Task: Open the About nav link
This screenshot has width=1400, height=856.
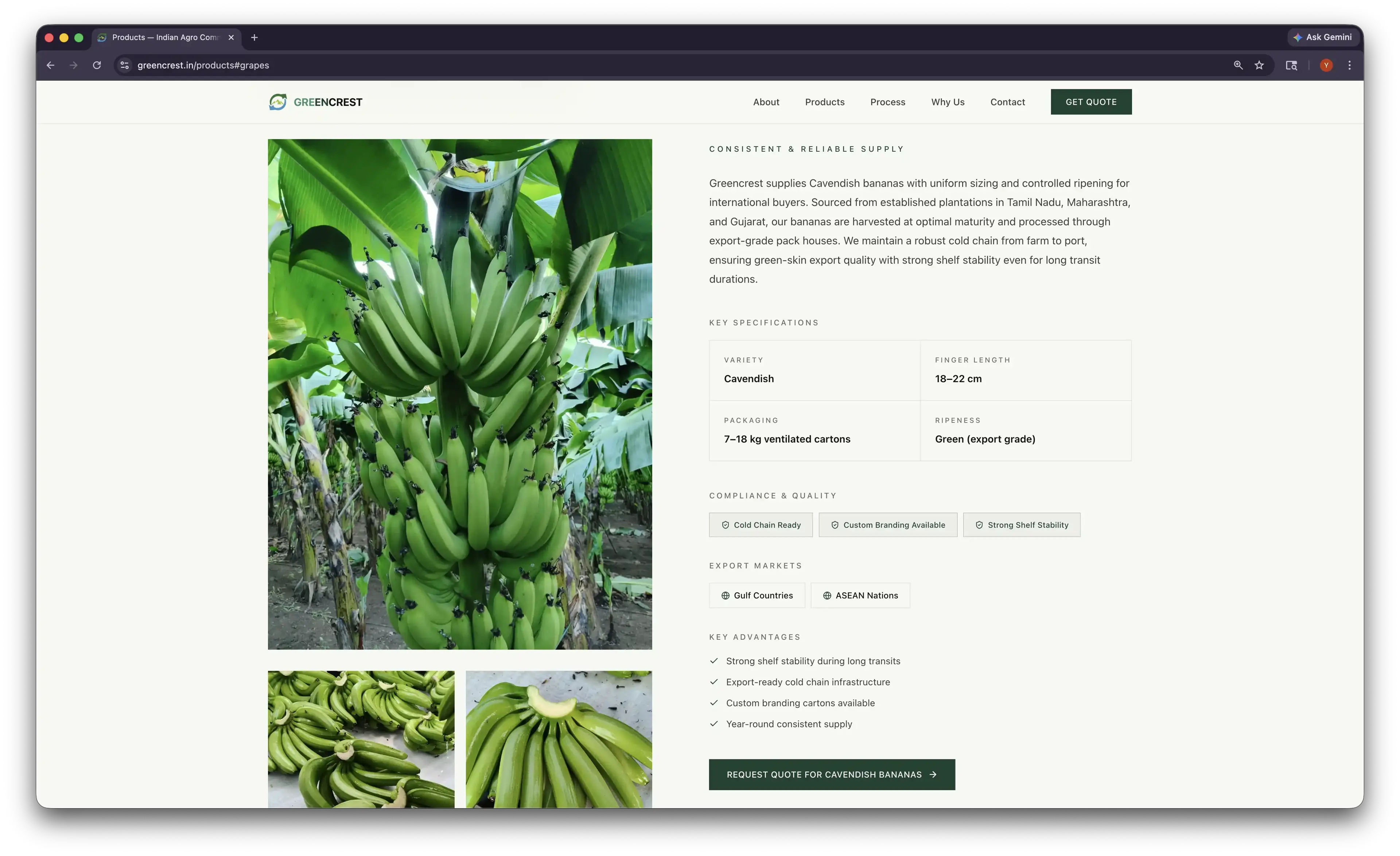Action: pos(766,102)
